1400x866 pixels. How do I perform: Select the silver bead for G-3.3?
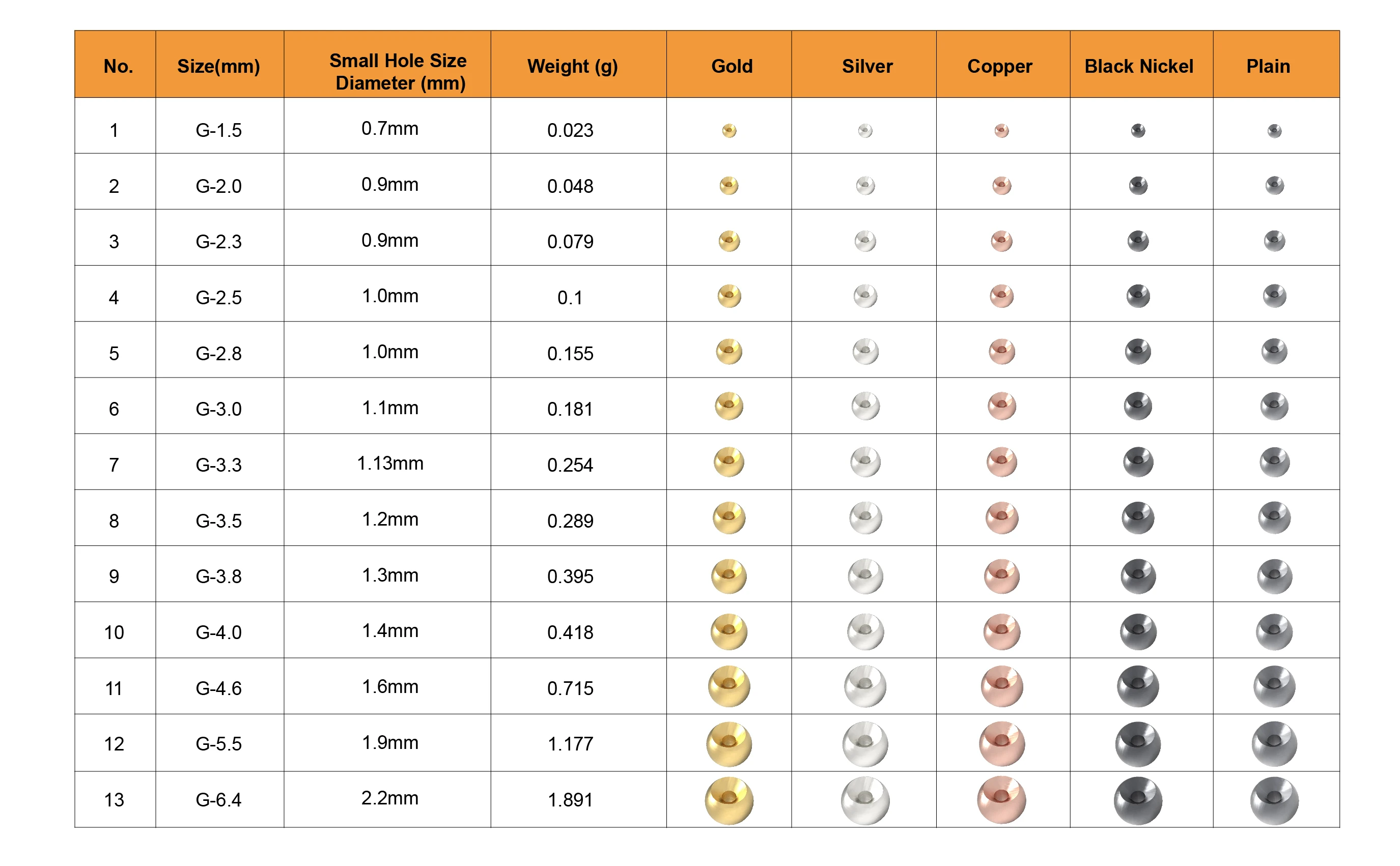865,461
